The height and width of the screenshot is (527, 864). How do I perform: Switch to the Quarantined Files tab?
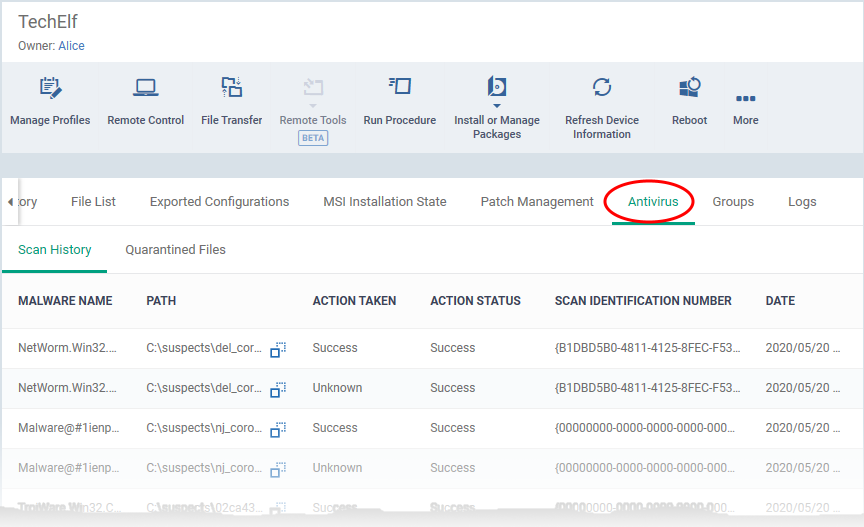[x=175, y=250]
